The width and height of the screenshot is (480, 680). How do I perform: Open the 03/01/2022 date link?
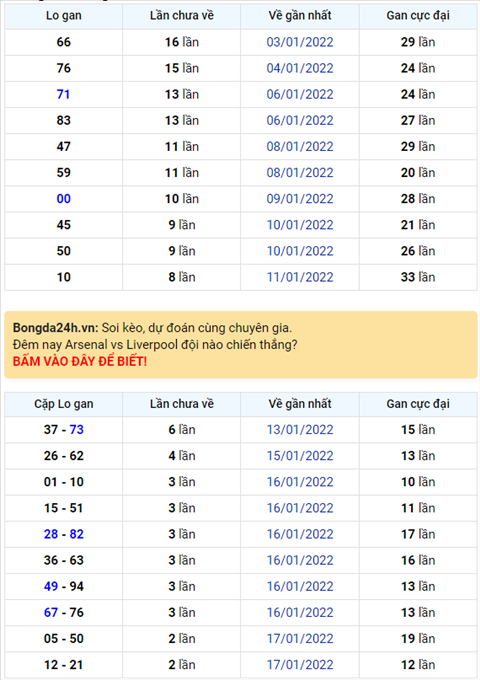300,42
